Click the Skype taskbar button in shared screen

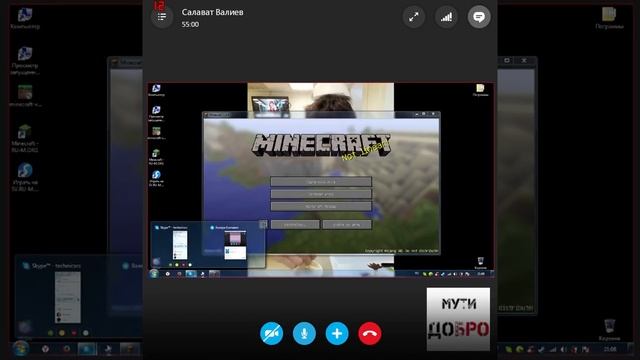(191, 274)
